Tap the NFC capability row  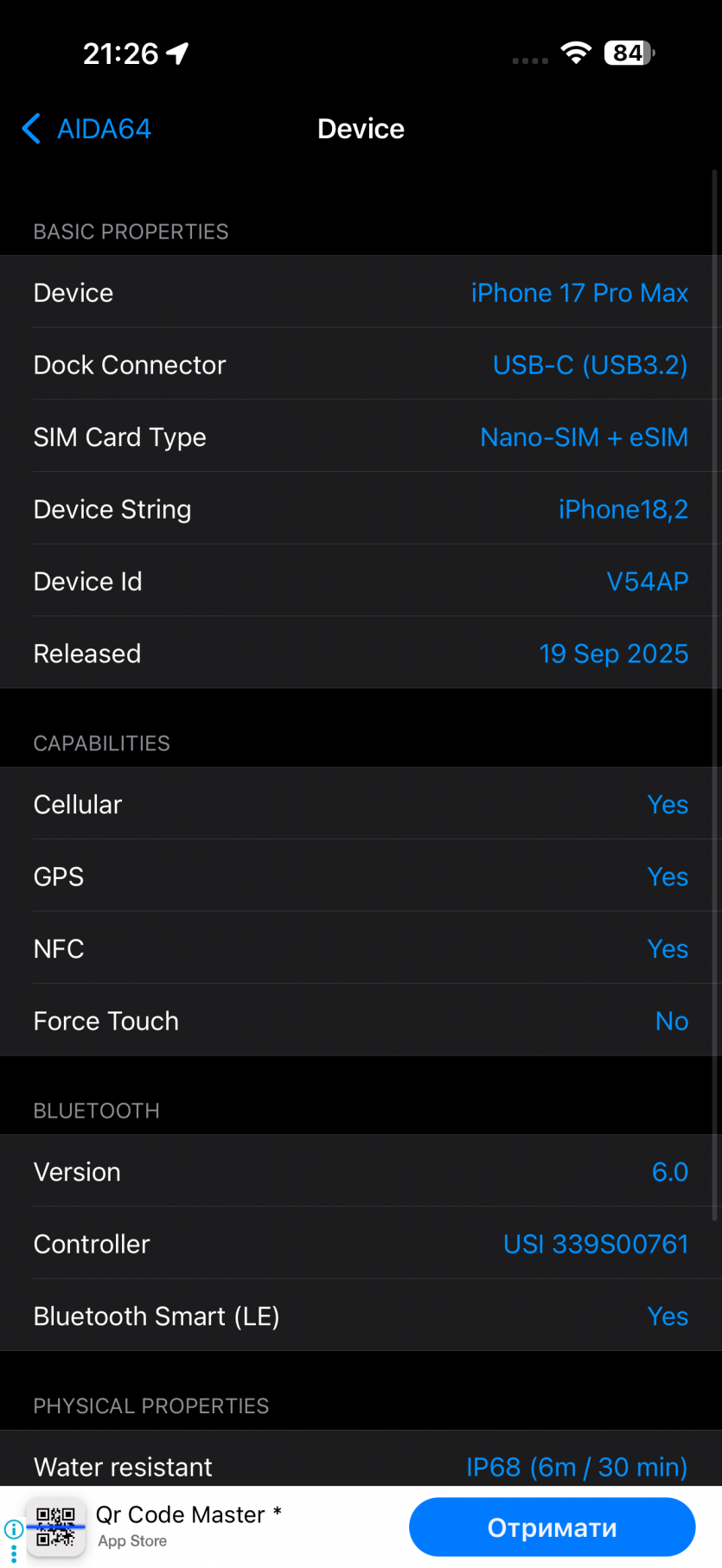(x=361, y=948)
